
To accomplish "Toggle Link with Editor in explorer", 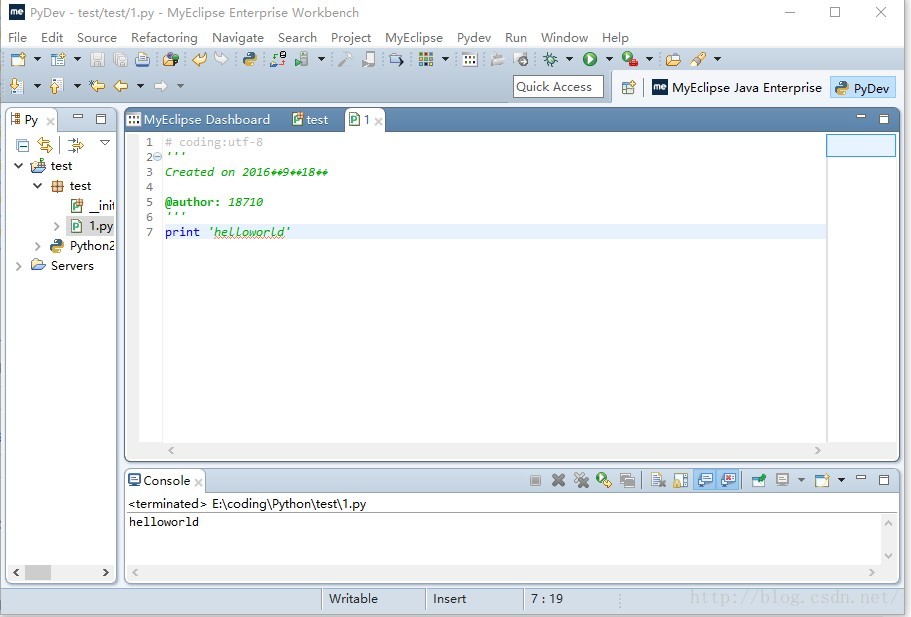I will click(45, 145).
